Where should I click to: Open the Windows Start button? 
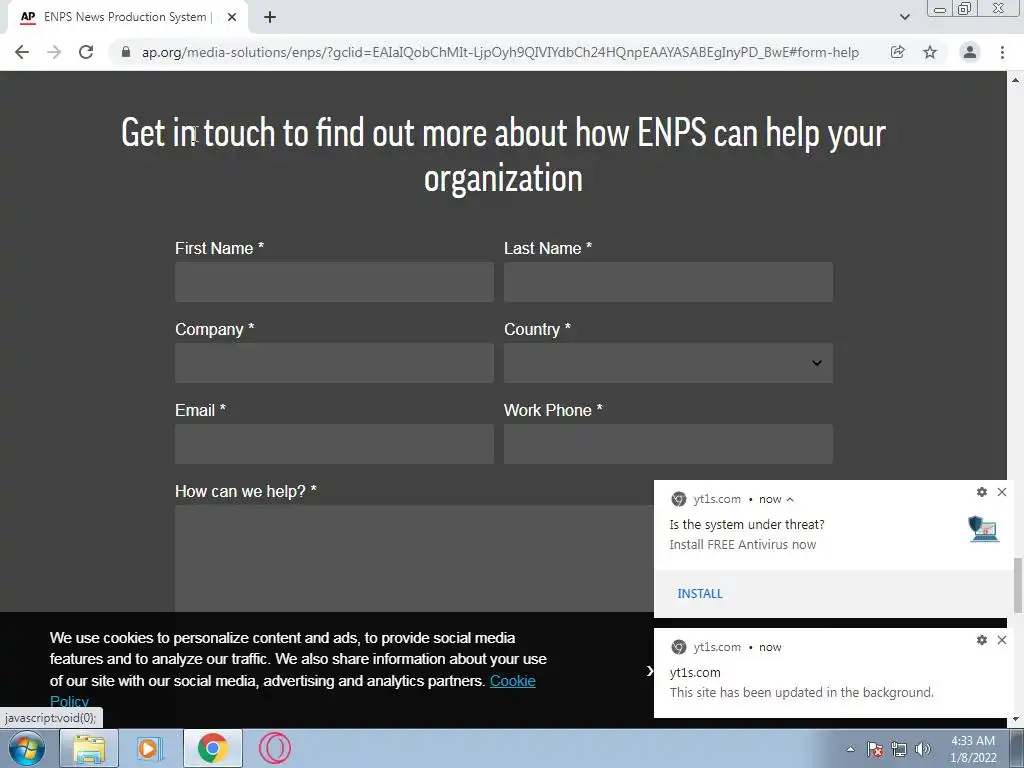point(27,748)
